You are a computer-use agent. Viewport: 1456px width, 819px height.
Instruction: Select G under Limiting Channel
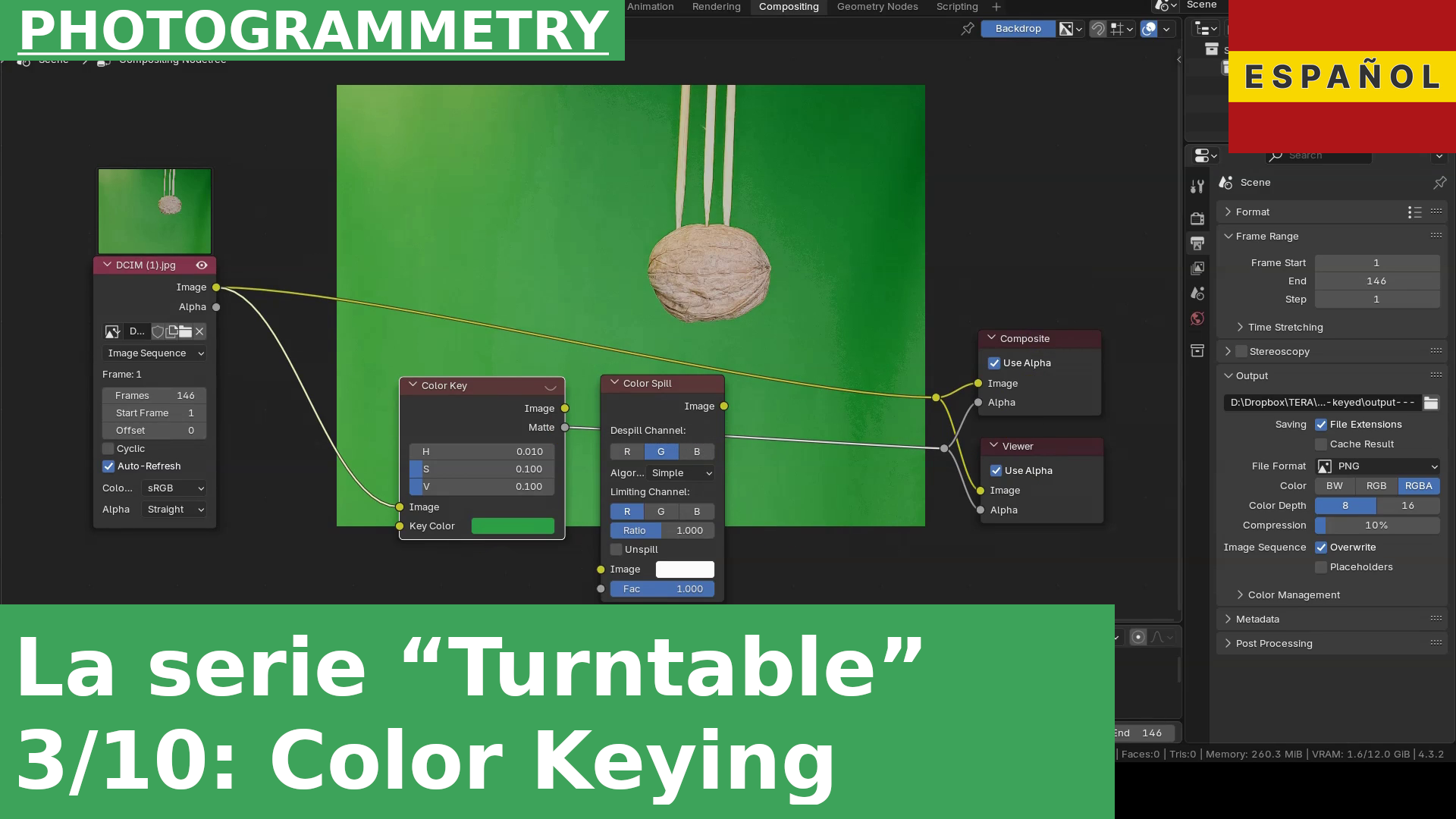[x=661, y=512]
